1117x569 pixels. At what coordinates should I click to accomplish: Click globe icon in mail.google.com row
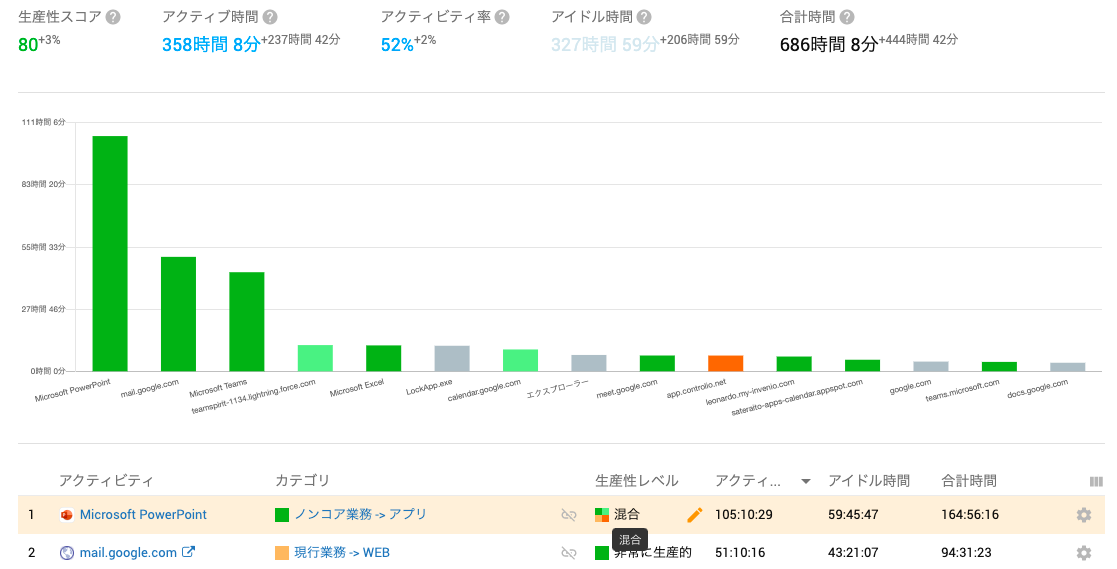(x=67, y=553)
